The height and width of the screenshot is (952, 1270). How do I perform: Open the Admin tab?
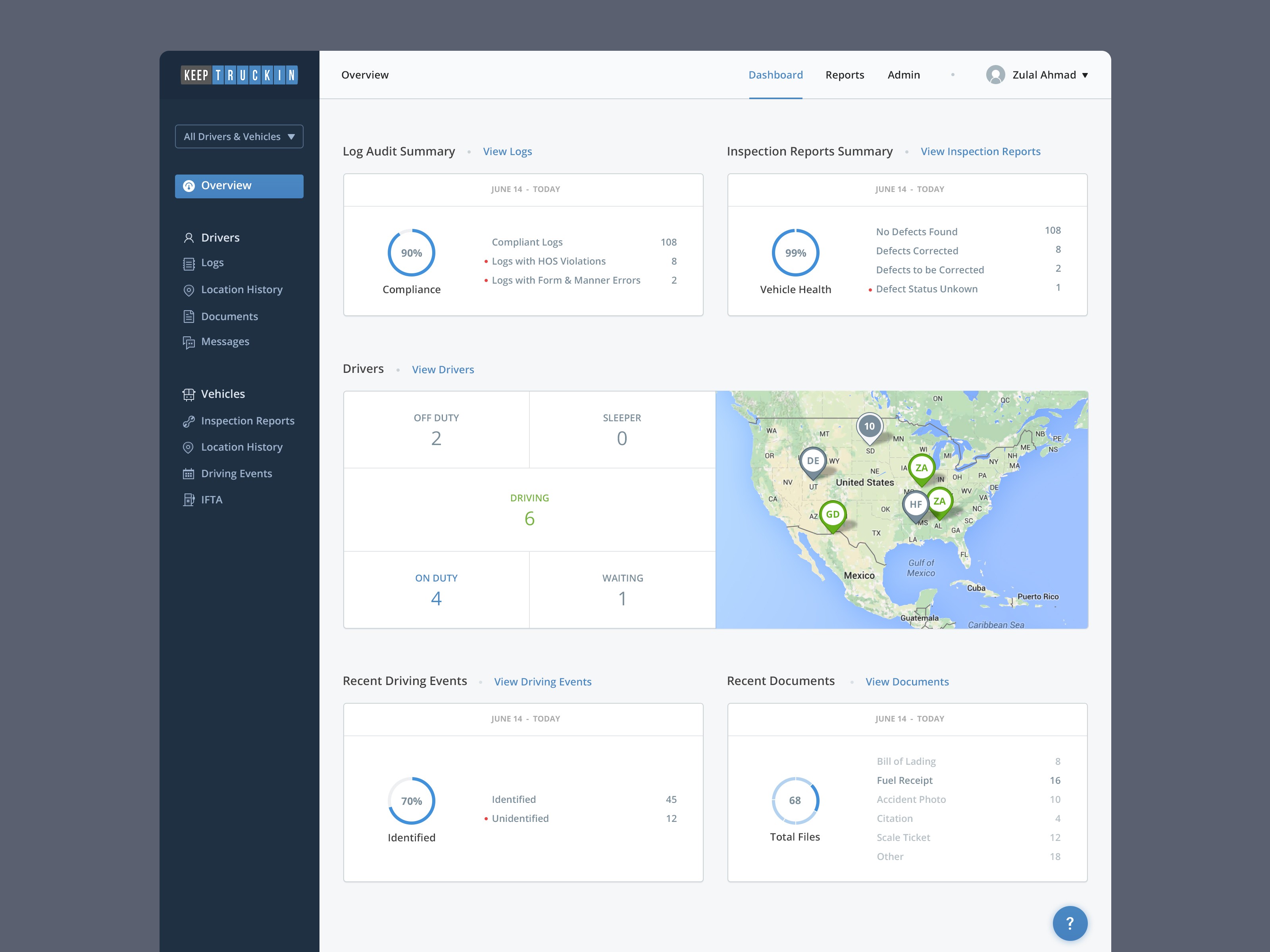904,75
